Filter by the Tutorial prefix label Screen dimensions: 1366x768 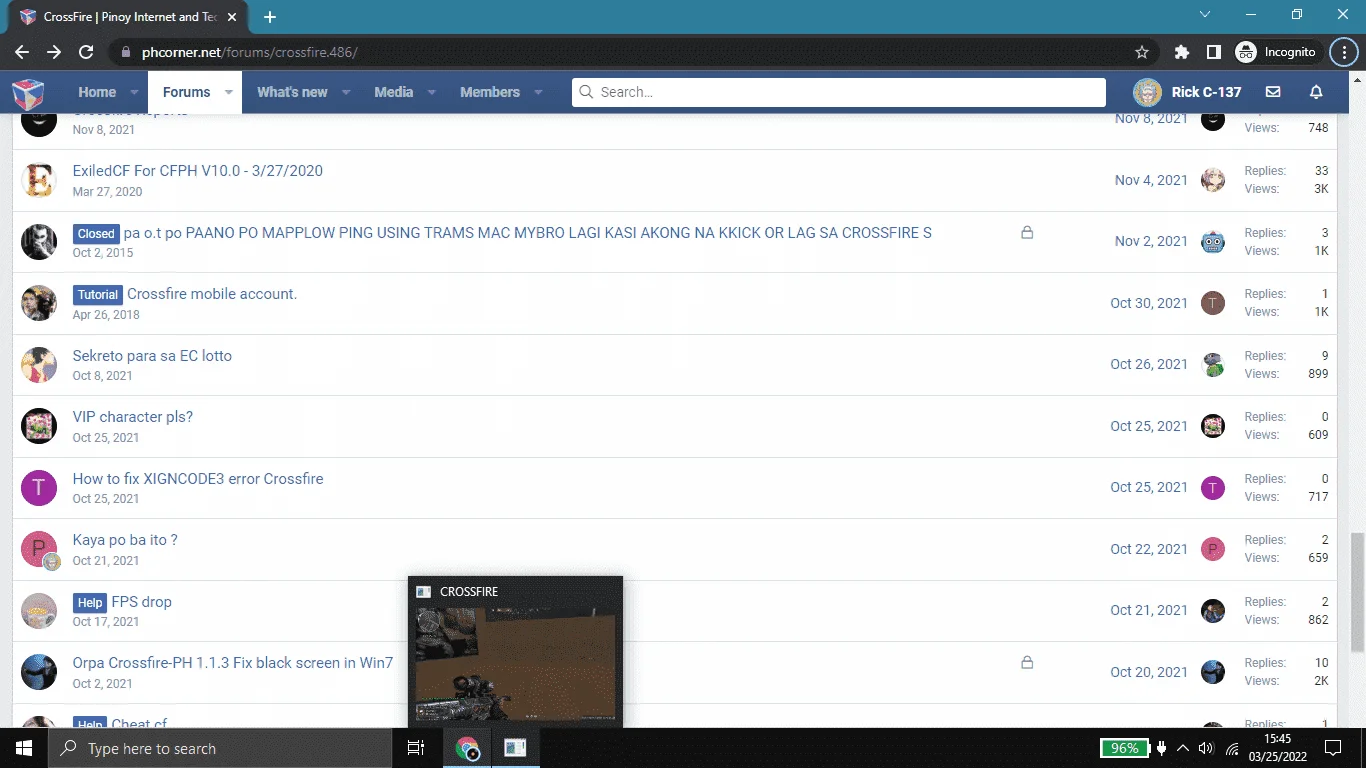pos(98,295)
